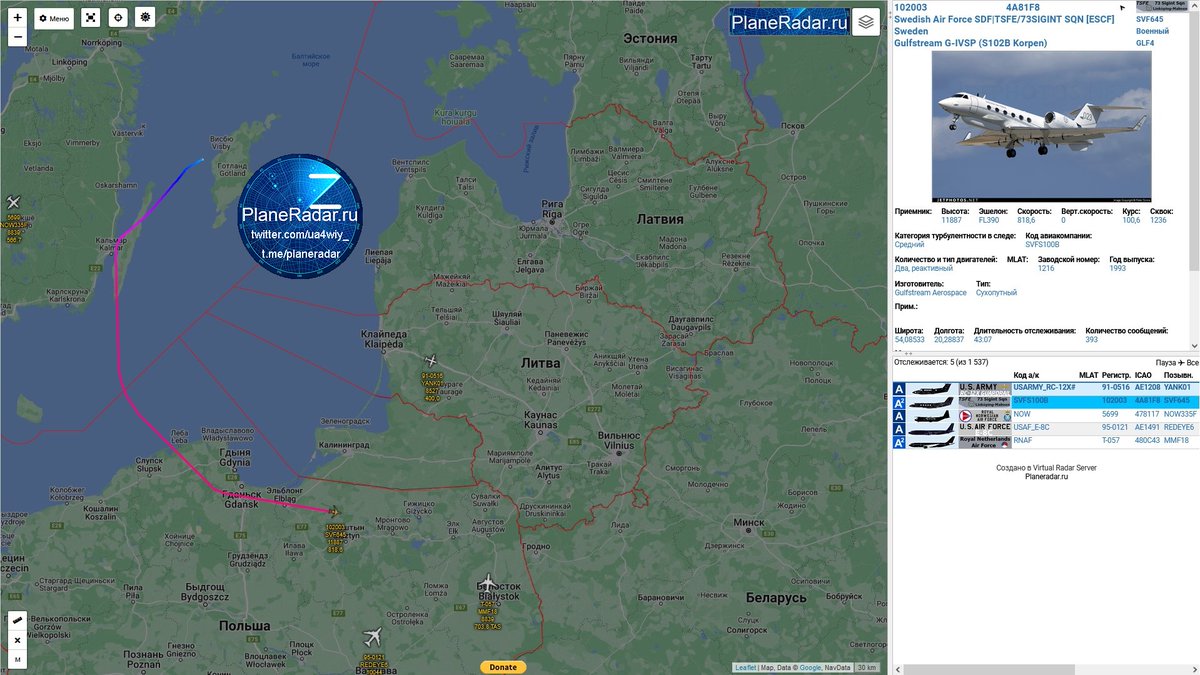Viewport: 1200px width, 675px height.
Task: Select the SVF645 Gulfstream aircraft marker on map
Action: [x=333, y=511]
